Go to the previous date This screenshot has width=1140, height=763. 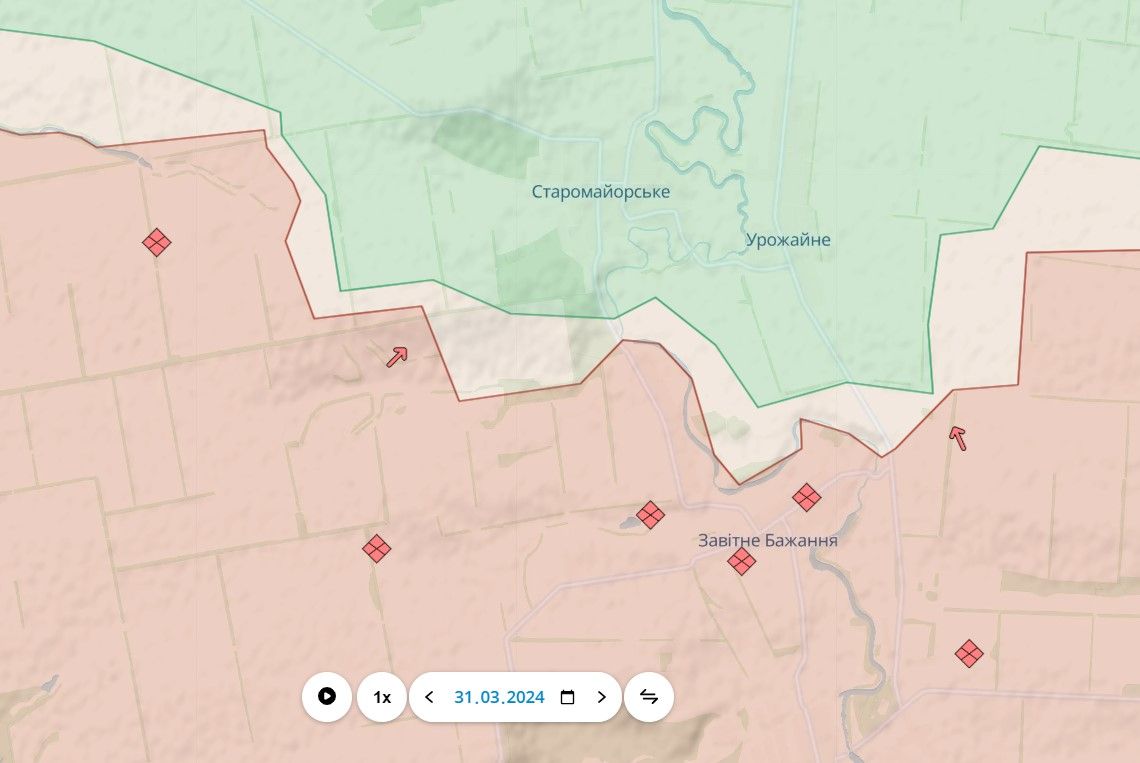pos(430,697)
